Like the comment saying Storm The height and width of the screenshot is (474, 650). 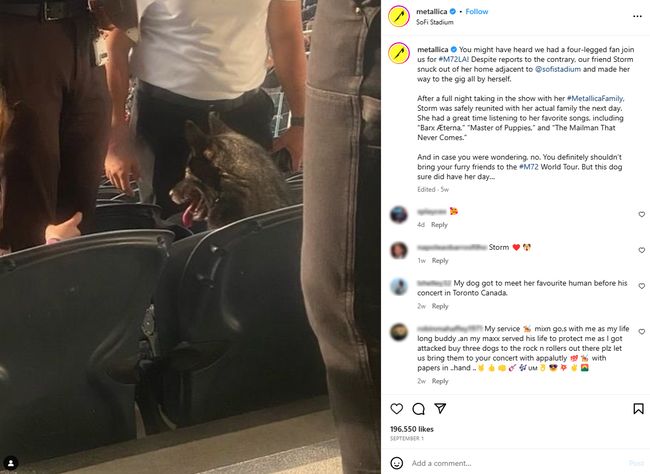[642, 250]
